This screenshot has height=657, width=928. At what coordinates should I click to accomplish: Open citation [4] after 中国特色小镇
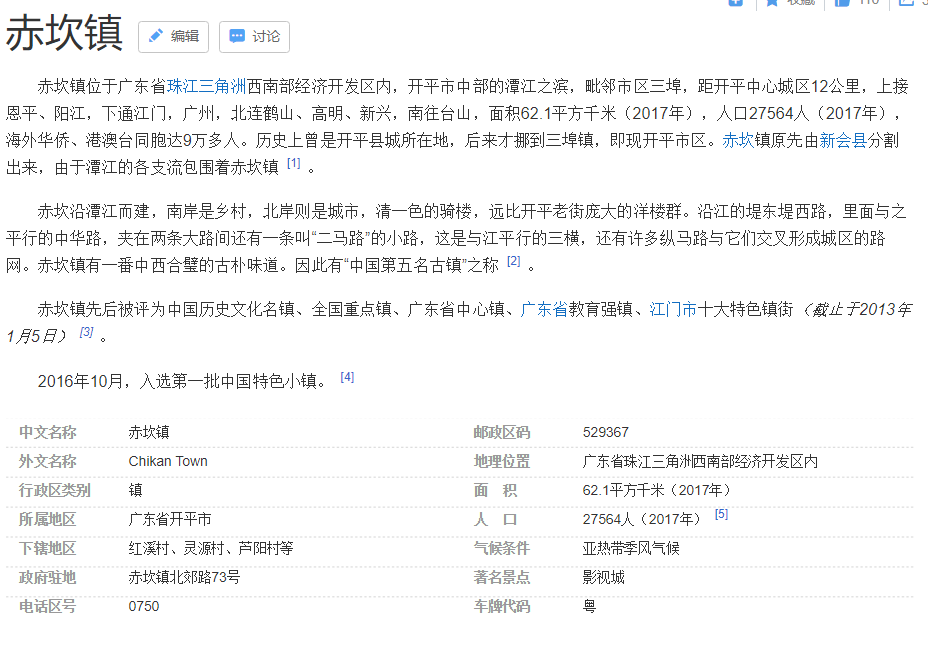(x=347, y=377)
